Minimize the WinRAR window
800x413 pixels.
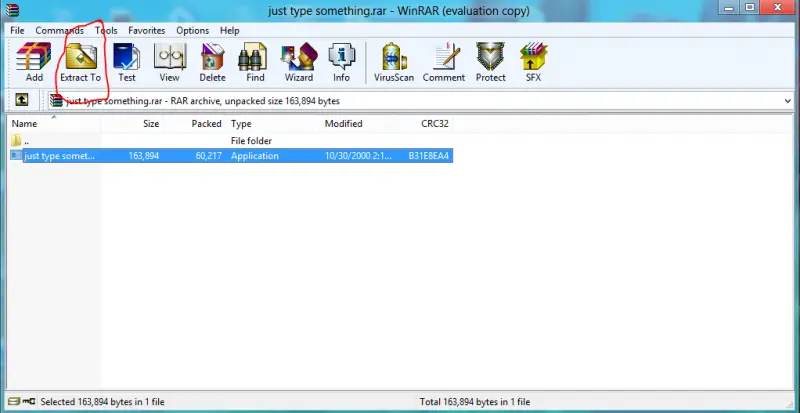coord(731,7)
